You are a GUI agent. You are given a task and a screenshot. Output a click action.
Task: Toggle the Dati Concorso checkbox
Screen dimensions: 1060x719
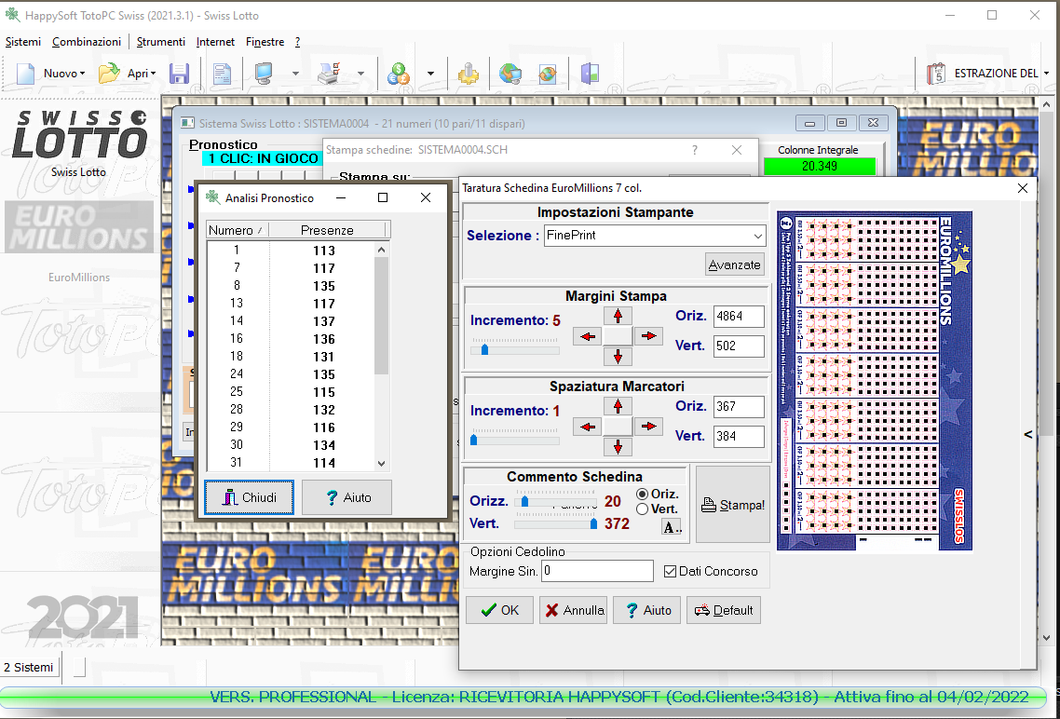pyautogui.click(x=670, y=572)
